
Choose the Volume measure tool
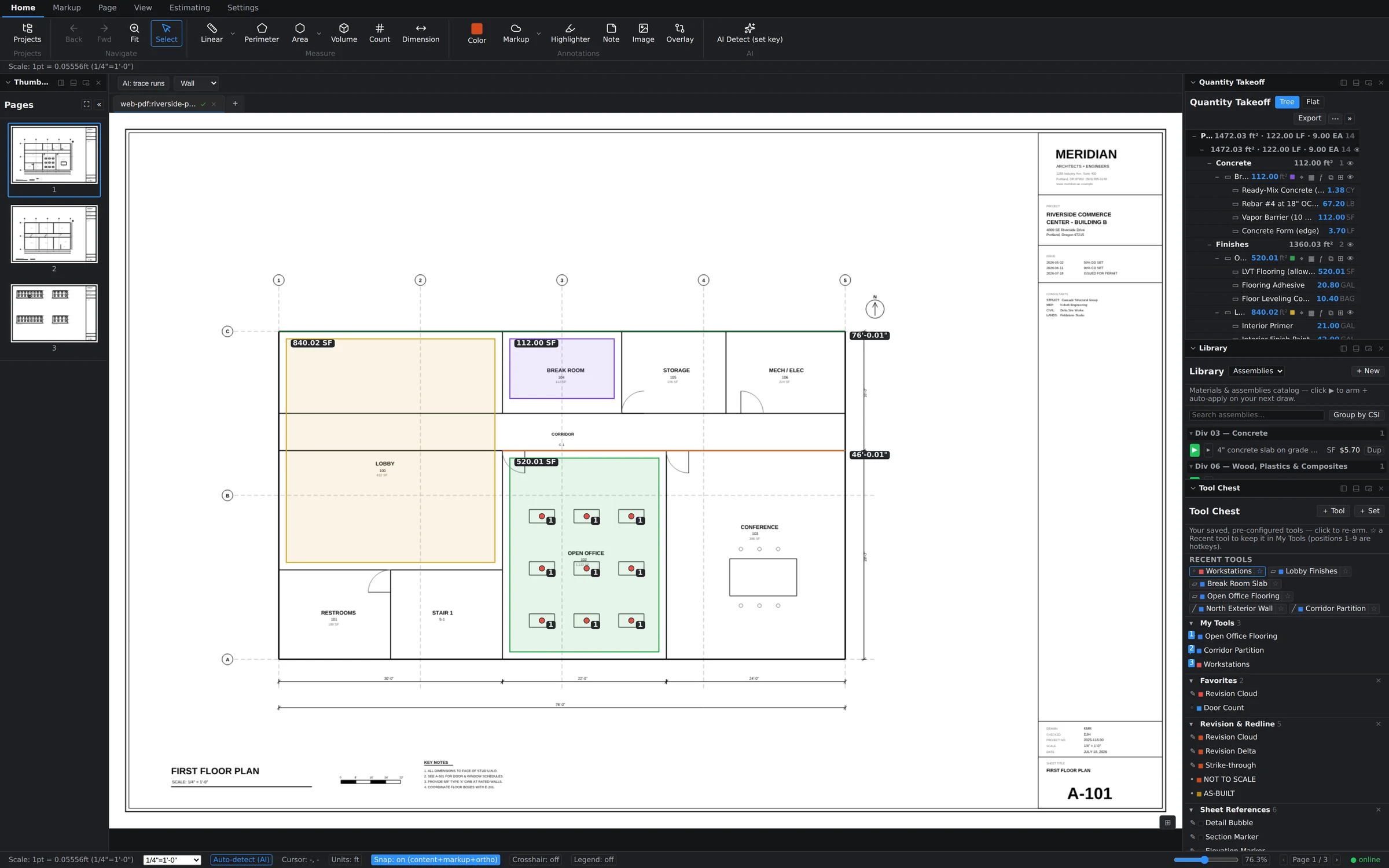pos(344,33)
